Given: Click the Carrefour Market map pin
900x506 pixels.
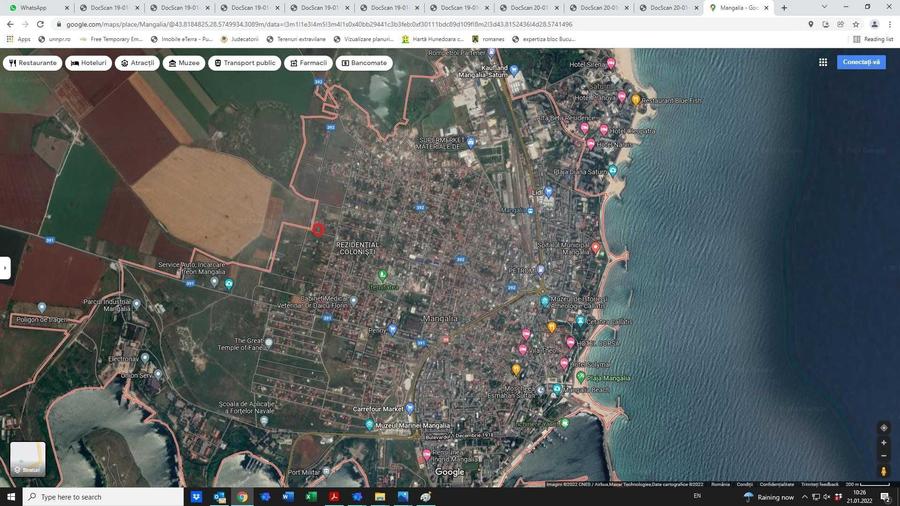Looking at the screenshot, I should [409, 408].
